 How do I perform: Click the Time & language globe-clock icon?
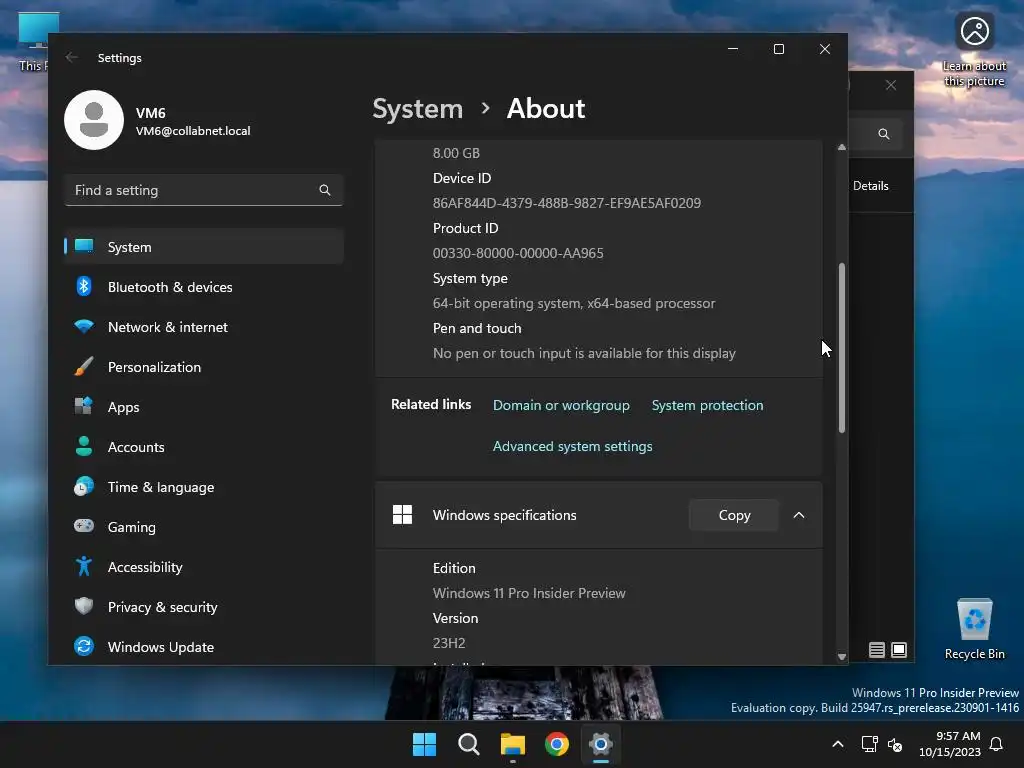pos(84,486)
